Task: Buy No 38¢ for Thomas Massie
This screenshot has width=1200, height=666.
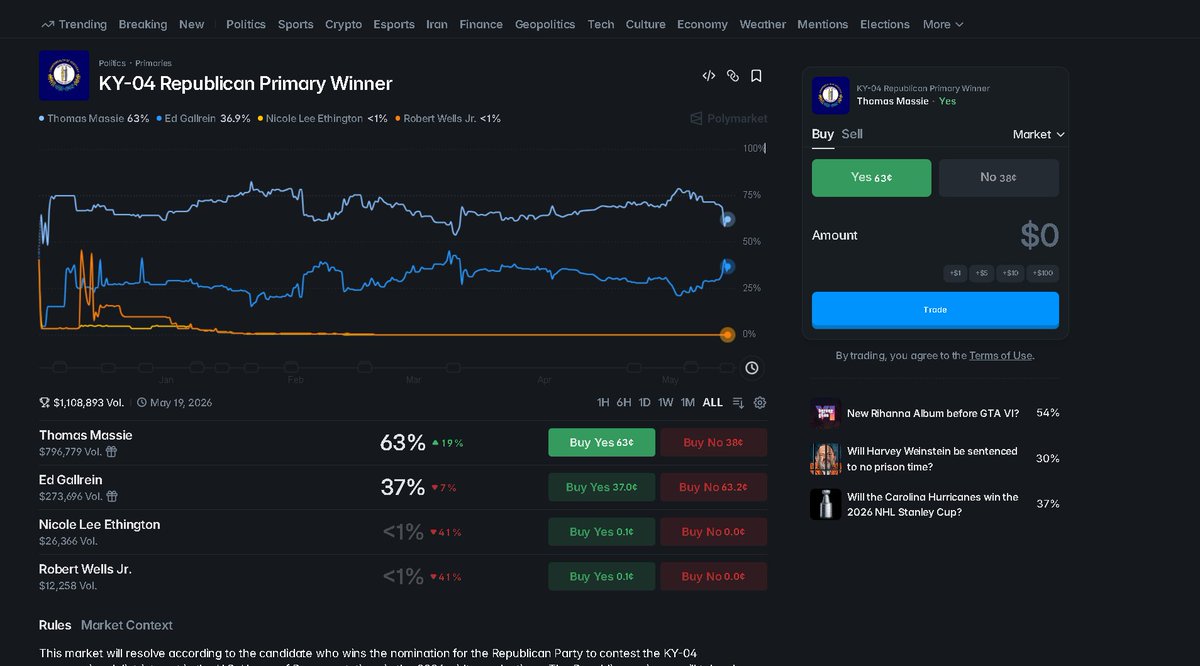Action: [x=714, y=442]
